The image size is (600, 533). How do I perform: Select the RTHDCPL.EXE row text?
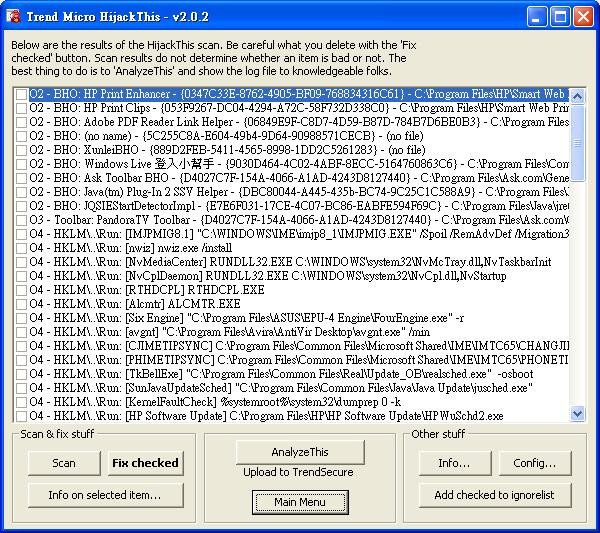coord(147,290)
